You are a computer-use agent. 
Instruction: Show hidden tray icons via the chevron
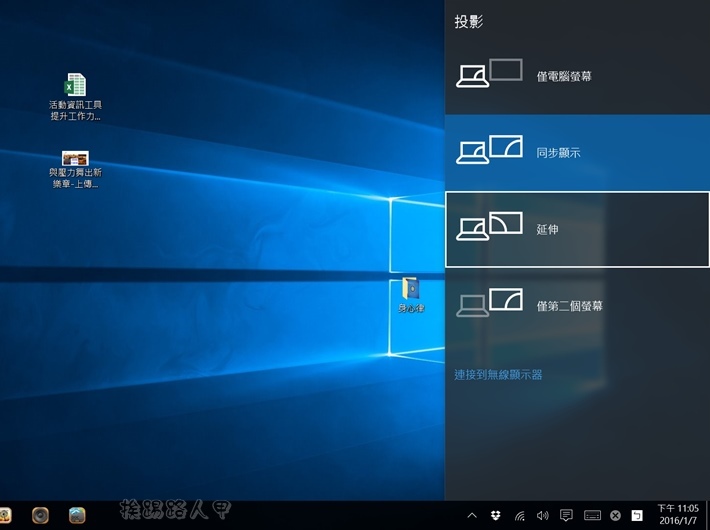(x=472, y=515)
